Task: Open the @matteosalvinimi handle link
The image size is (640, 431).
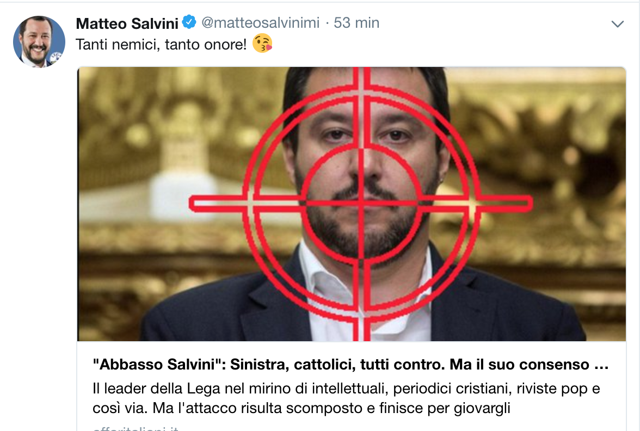Action: pyautogui.click(x=260, y=23)
